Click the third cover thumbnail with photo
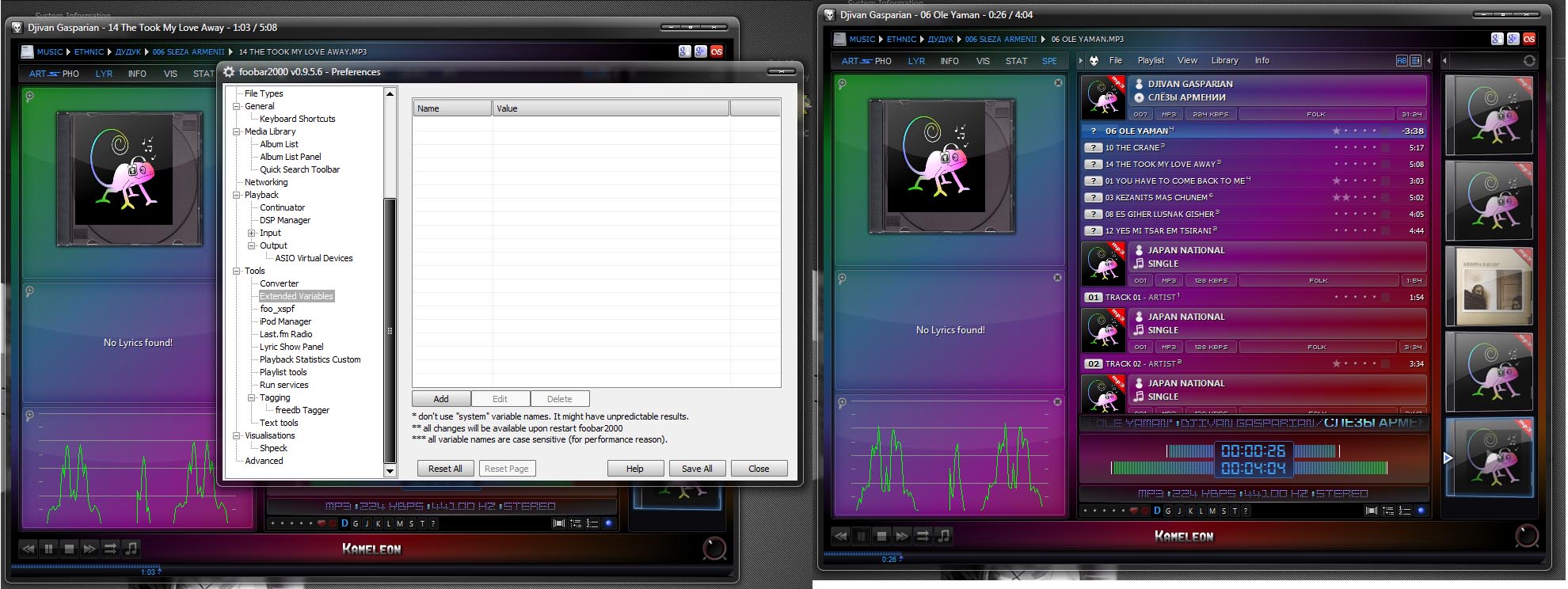 point(1489,287)
